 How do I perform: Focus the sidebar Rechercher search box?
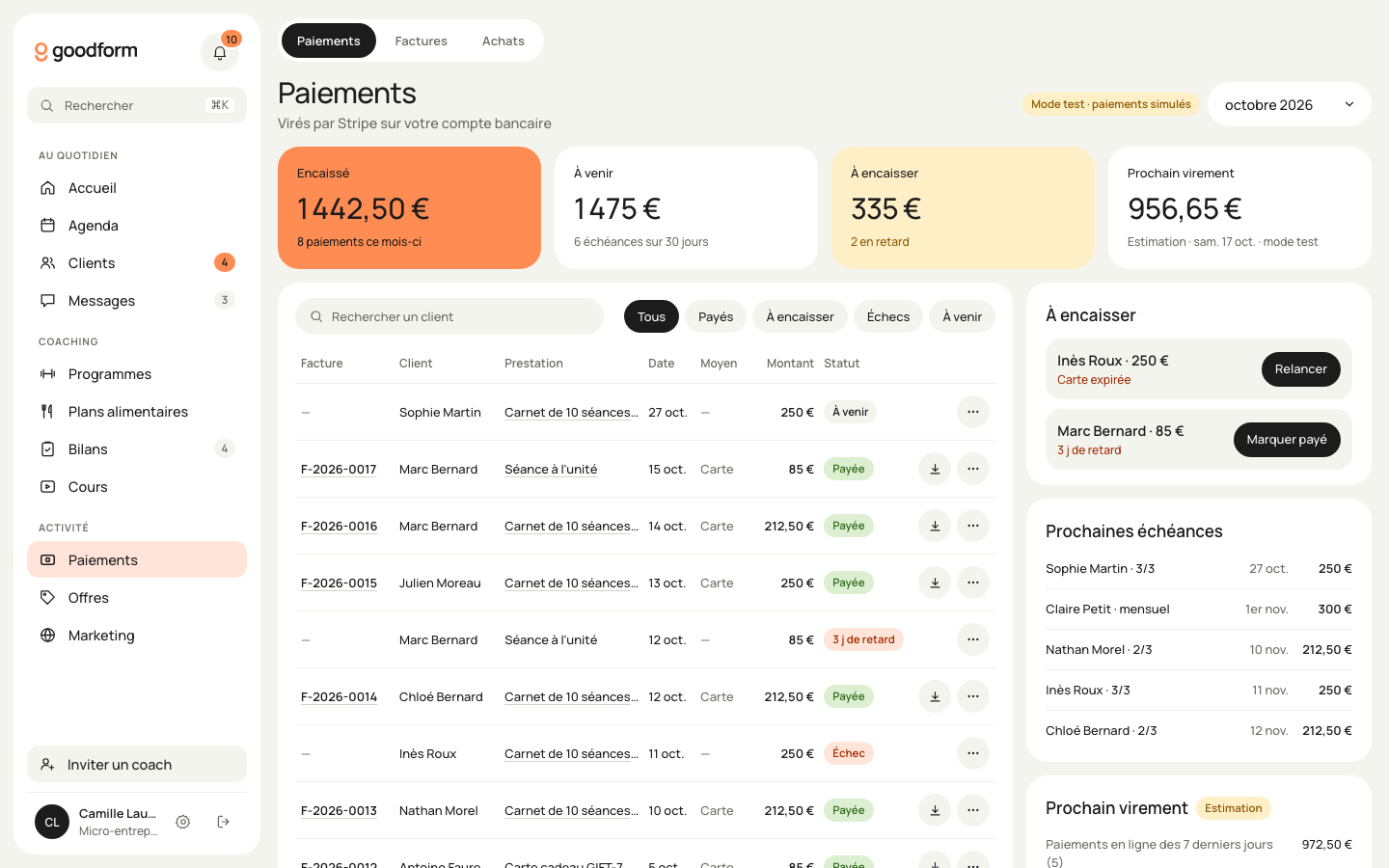click(x=137, y=105)
